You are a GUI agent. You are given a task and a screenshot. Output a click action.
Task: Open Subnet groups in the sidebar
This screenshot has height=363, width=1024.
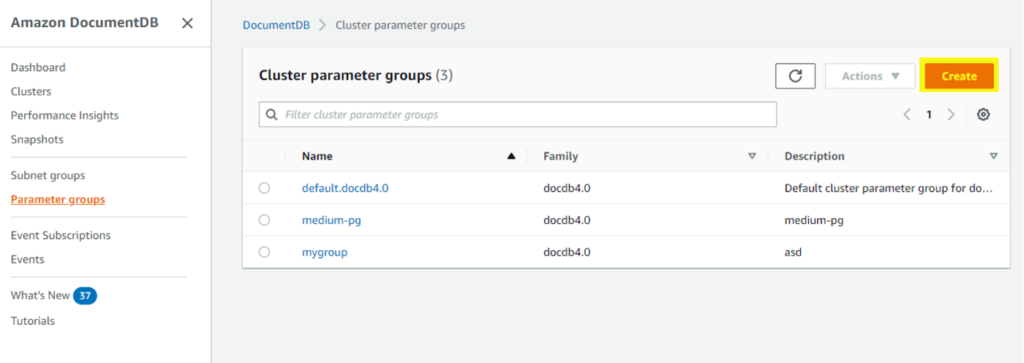(48, 176)
